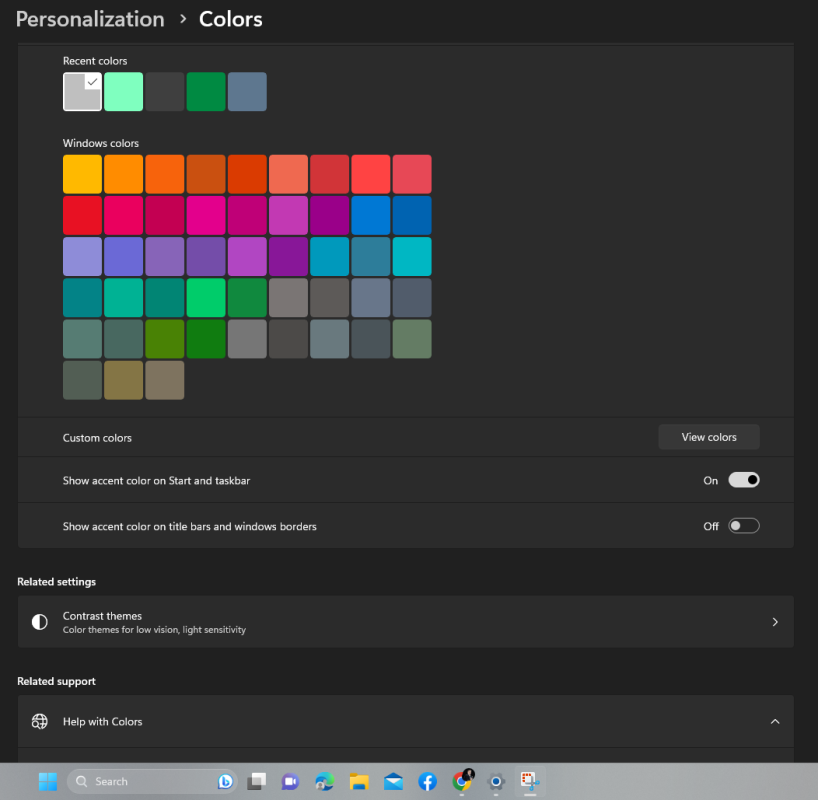Open Facebook from the taskbar
Screen dimensions: 818x800
pyautogui.click(x=427, y=781)
